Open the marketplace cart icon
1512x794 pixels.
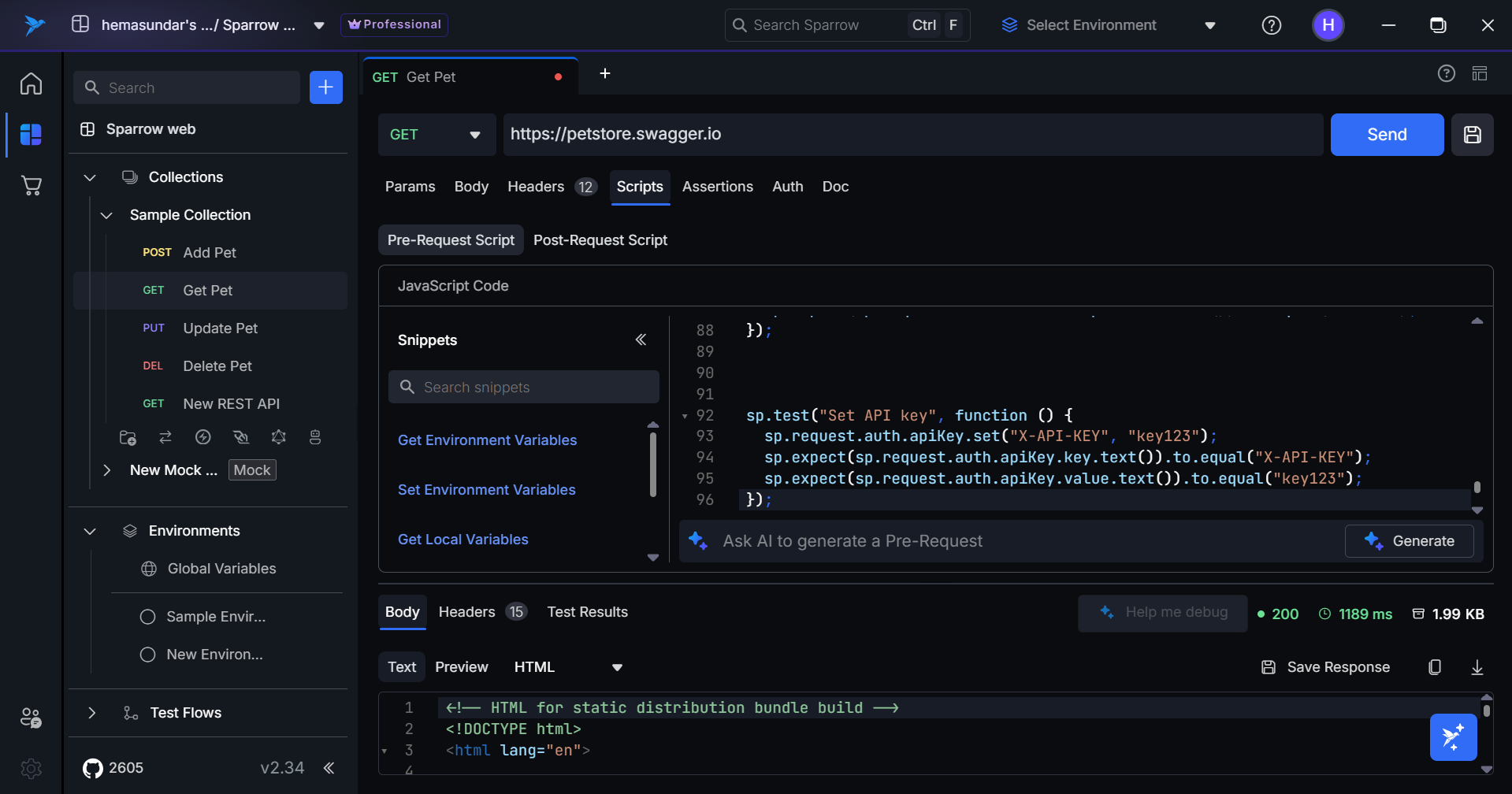pos(31,186)
